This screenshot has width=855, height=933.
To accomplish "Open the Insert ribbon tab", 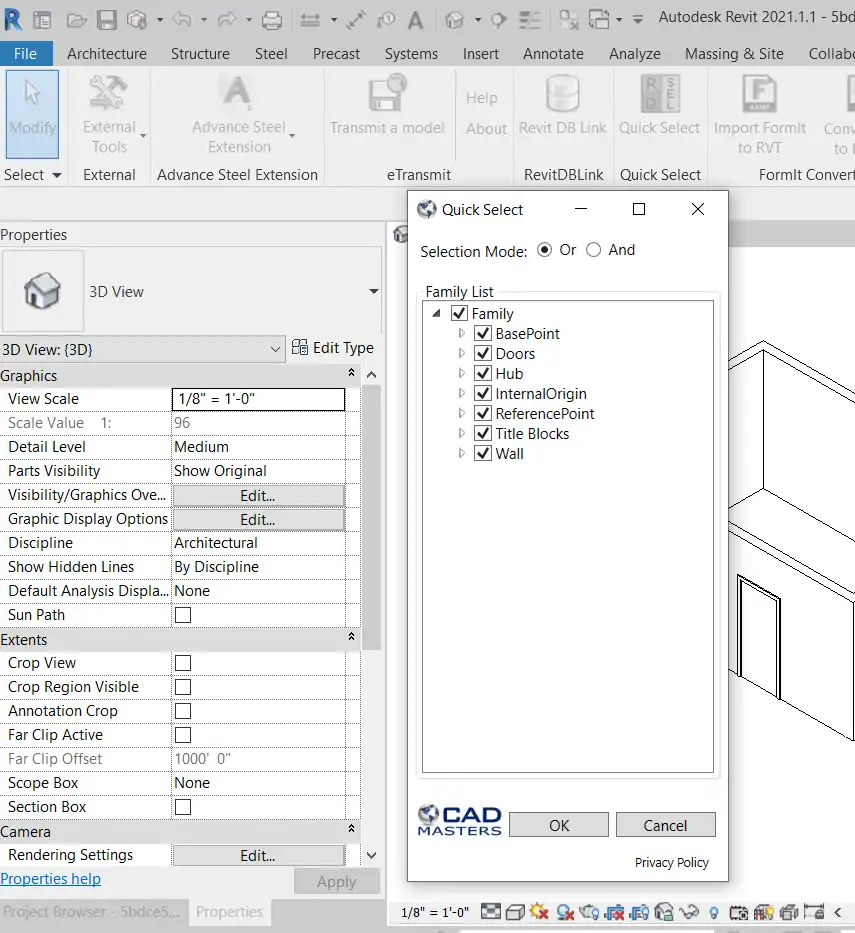I will (481, 54).
